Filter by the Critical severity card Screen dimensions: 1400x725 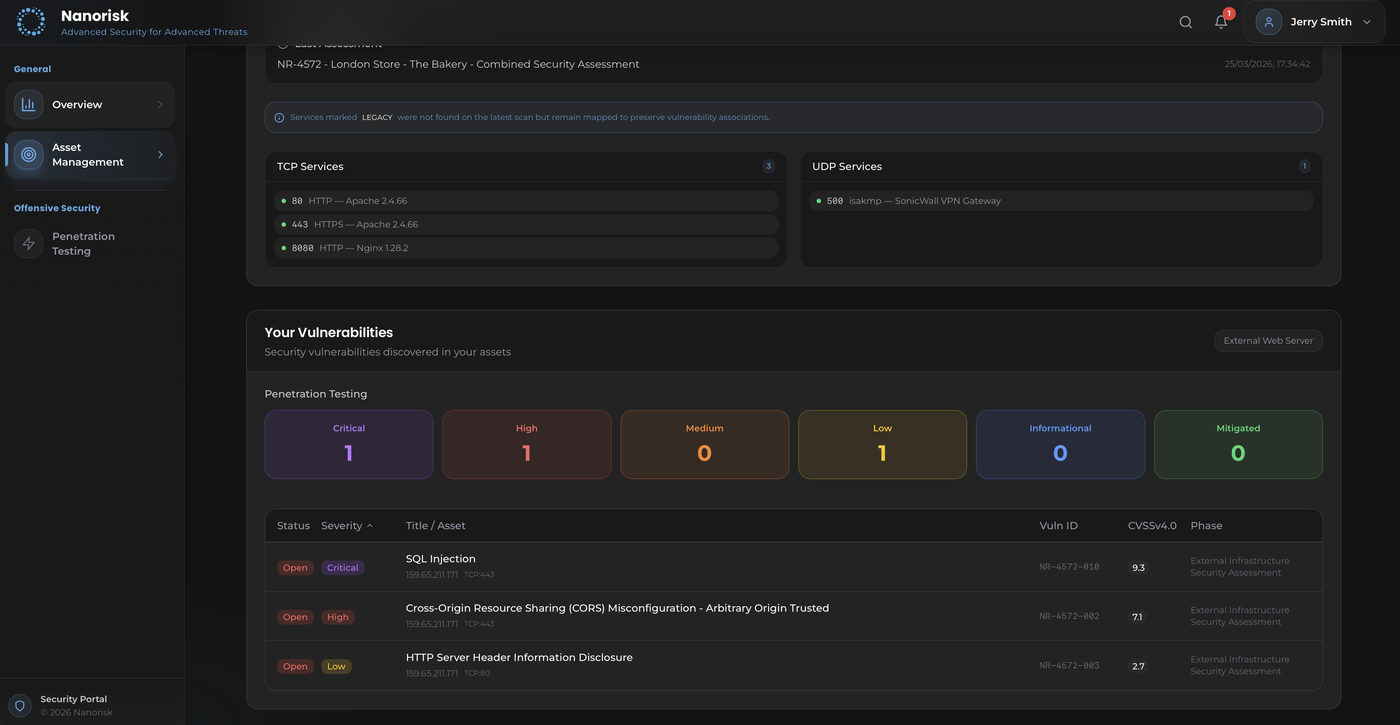(x=348, y=444)
